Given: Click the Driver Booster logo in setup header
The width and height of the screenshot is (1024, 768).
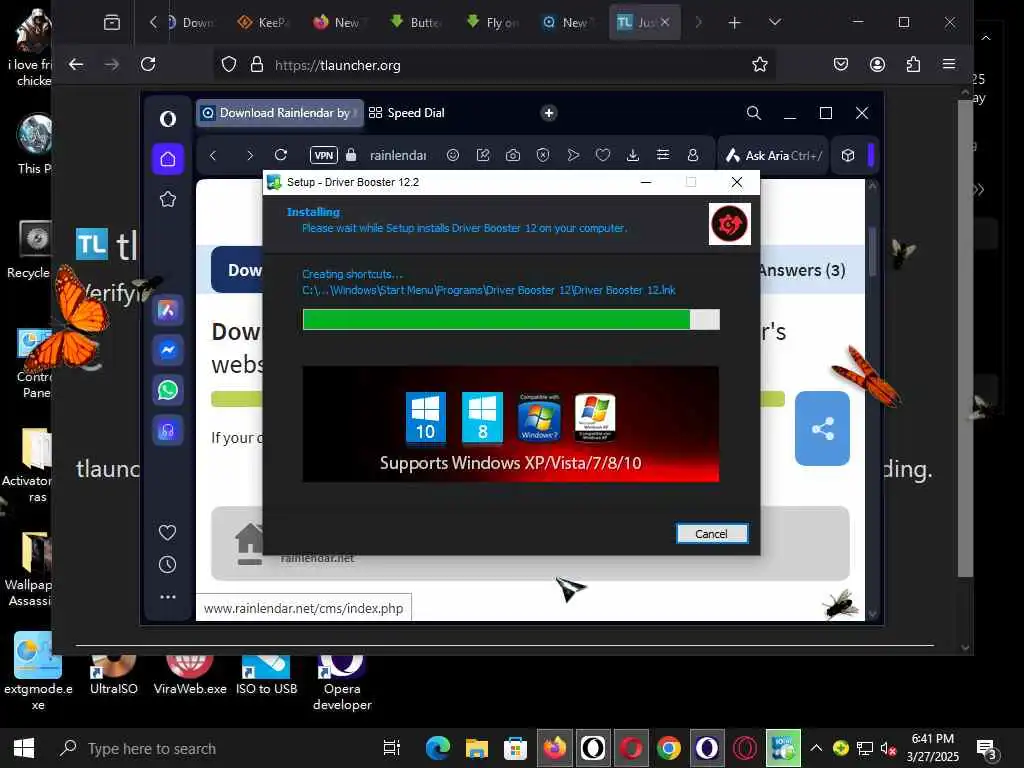Looking at the screenshot, I should pyautogui.click(x=729, y=224).
